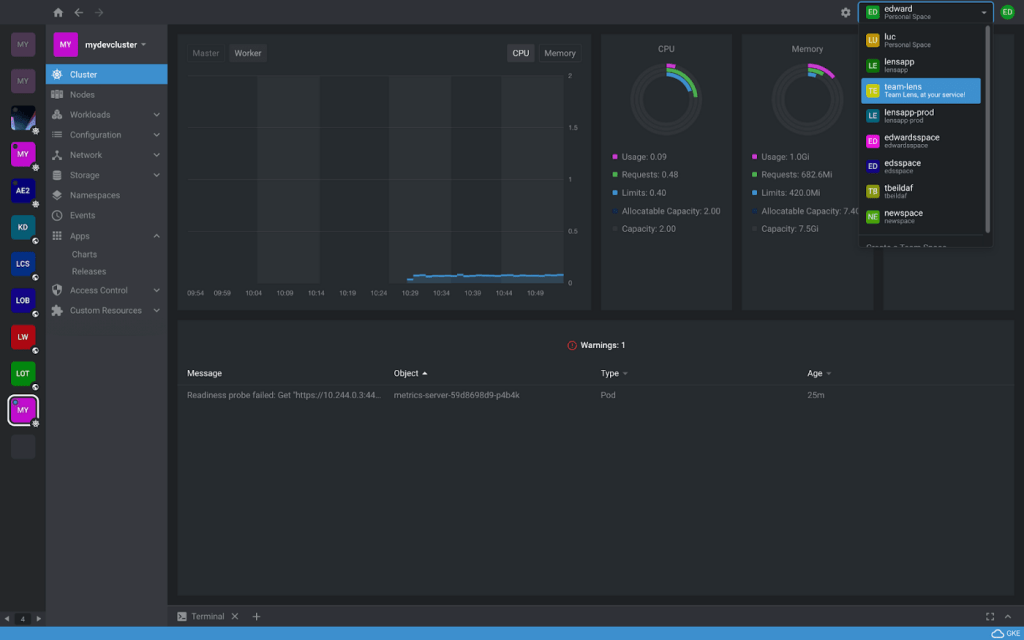Click the LU avatar next to luc

click(x=872, y=40)
